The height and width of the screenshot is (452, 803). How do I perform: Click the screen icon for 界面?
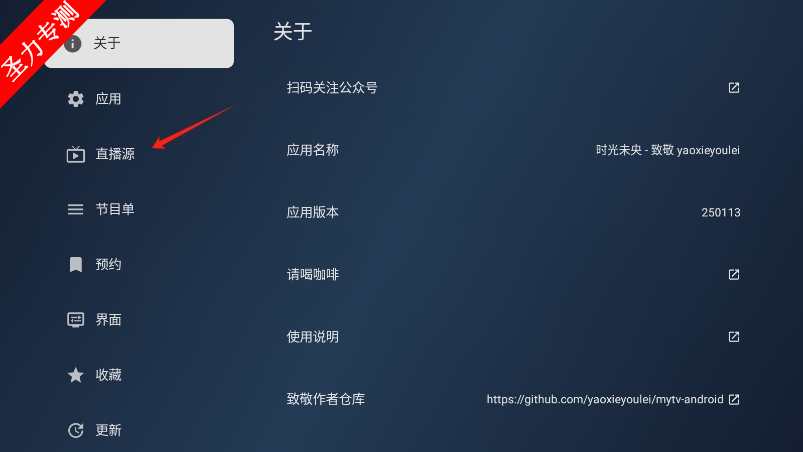pyautogui.click(x=76, y=320)
